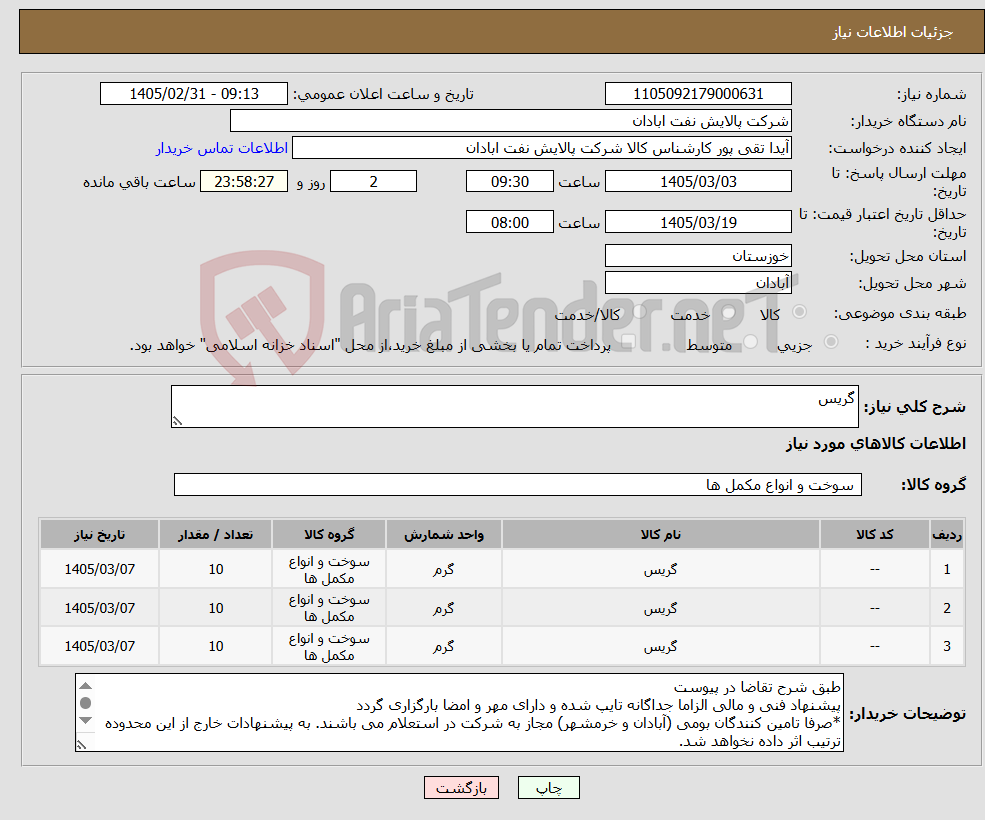Click the price validity date 1405/03/19
Viewport: 985px width, 820px height.
click(x=698, y=222)
